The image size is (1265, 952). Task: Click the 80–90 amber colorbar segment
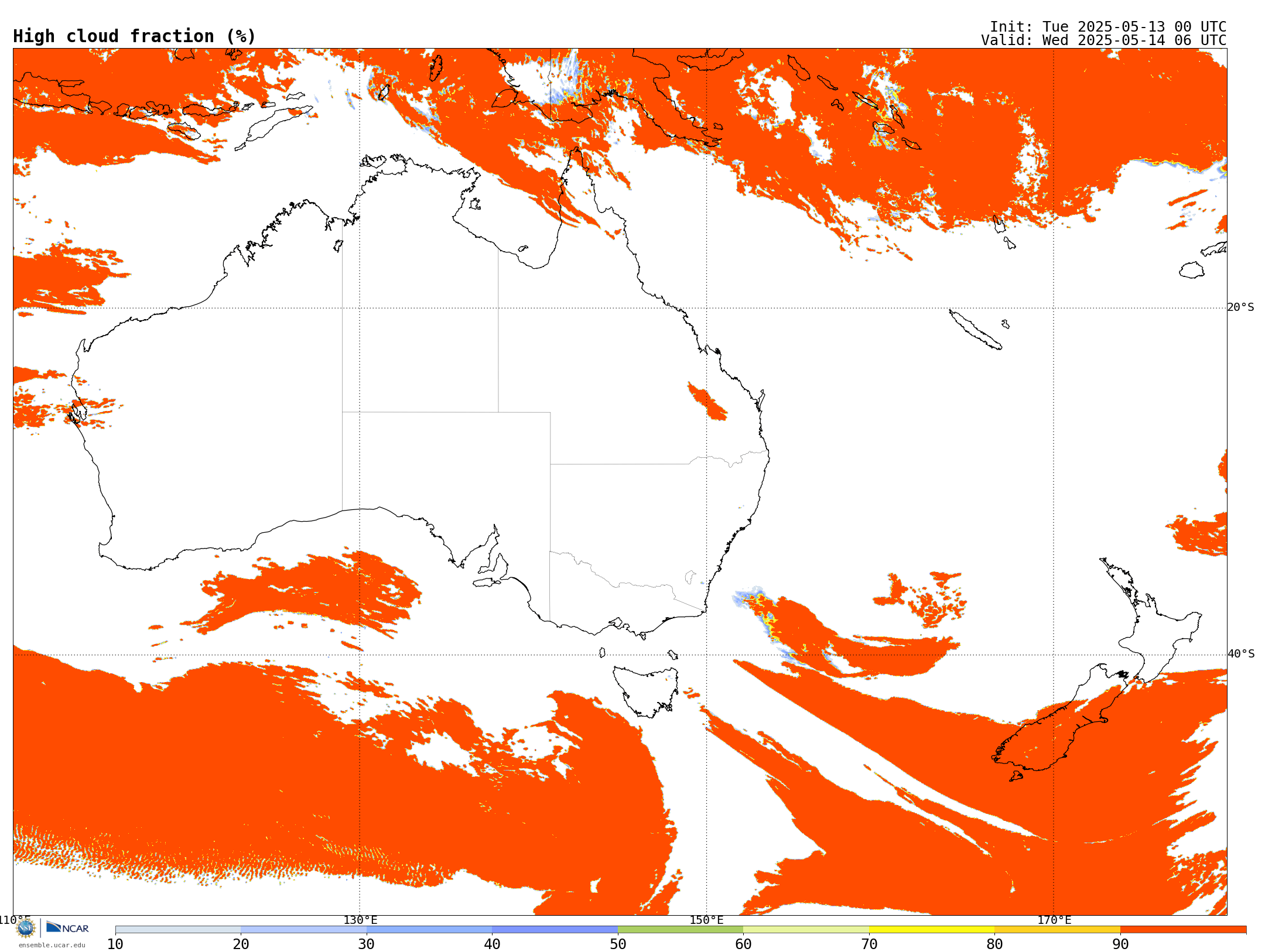tap(1057, 930)
